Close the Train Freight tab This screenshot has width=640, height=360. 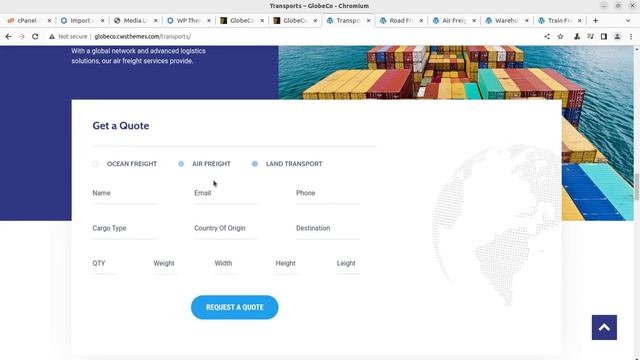pyautogui.click(x=580, y=20)
